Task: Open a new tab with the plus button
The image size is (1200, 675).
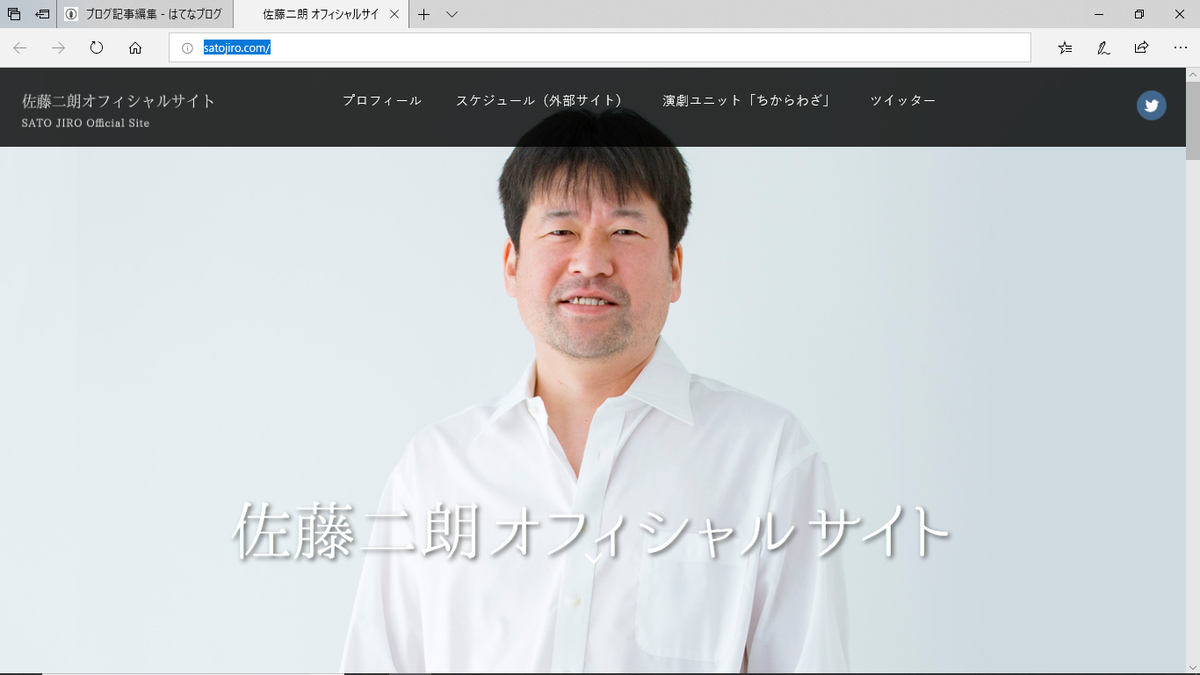Action: pos(424,15)
